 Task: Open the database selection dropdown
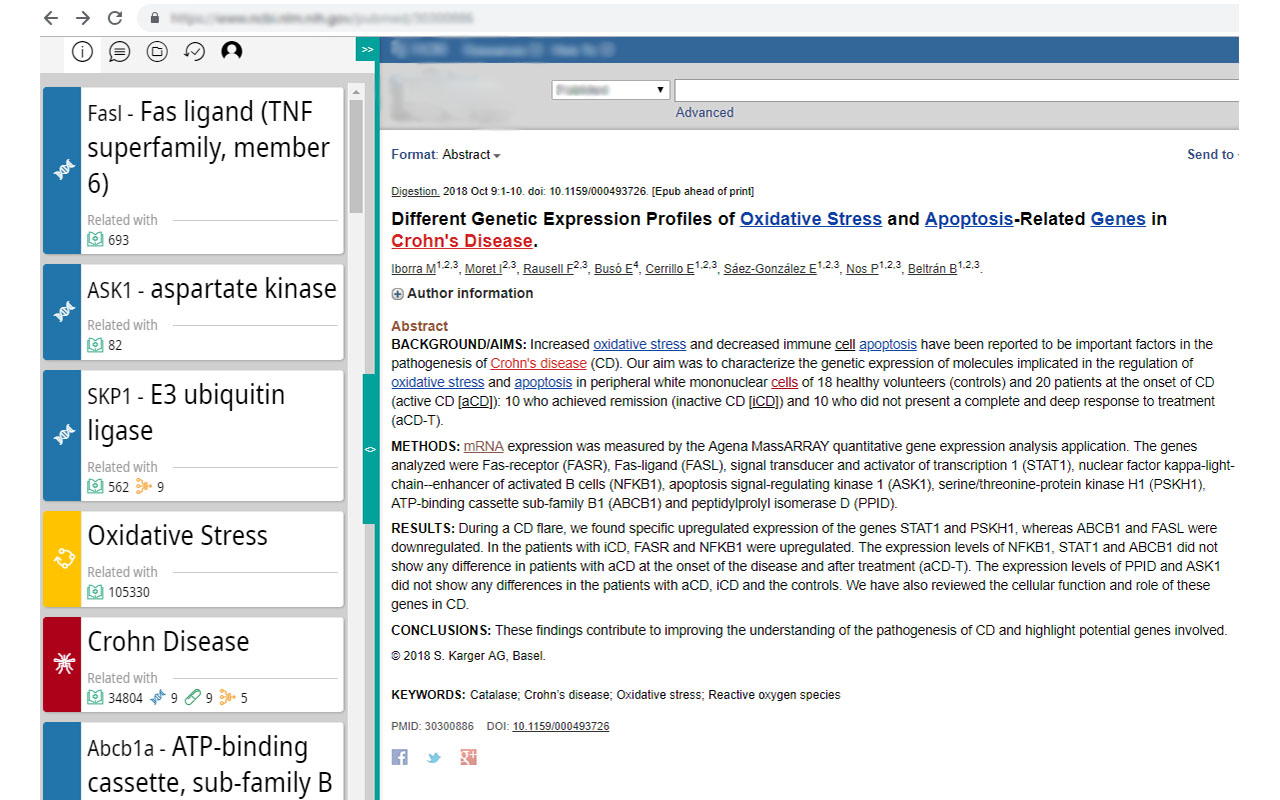[610, 90]
